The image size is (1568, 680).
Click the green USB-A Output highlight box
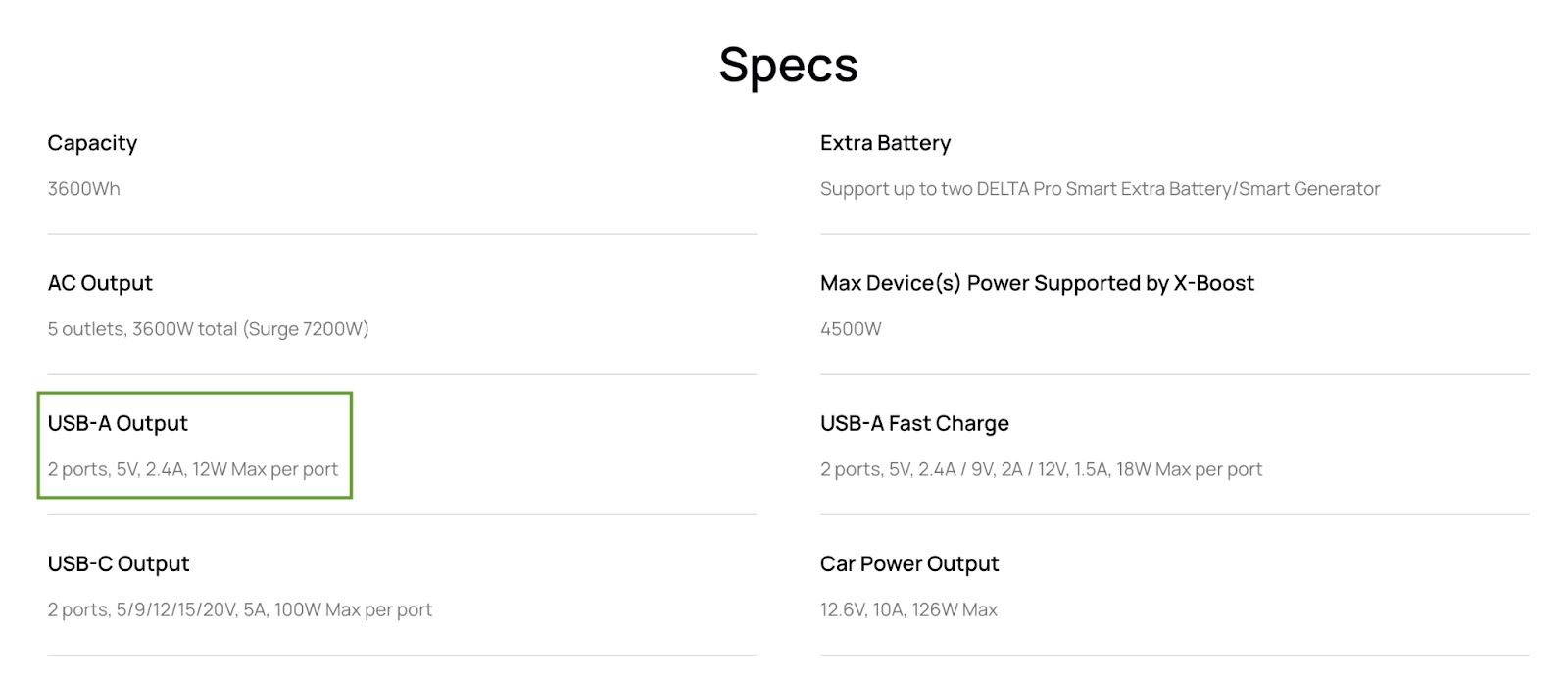click(x=195, y=446)
